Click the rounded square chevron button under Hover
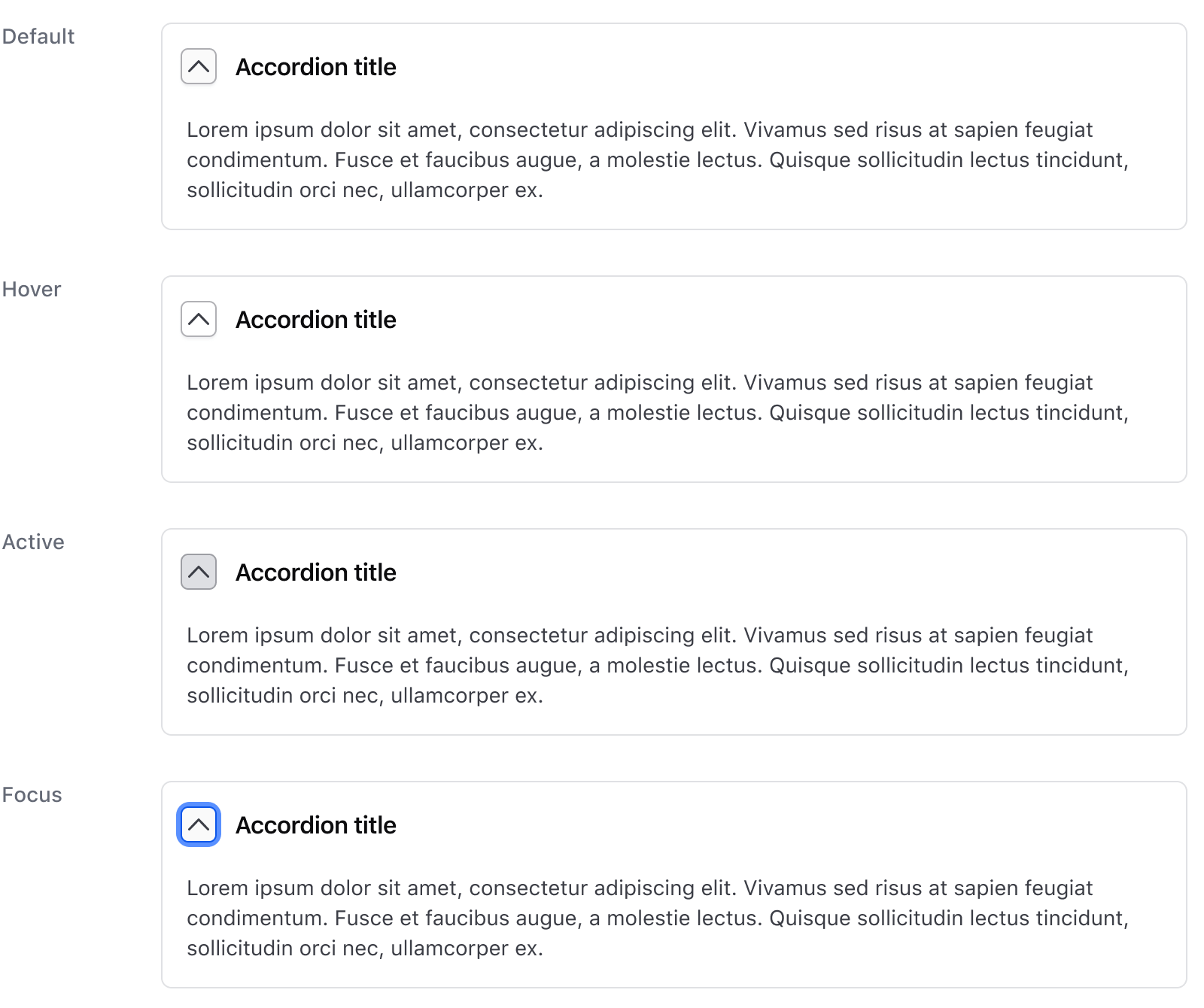This screenshot has height=1008, width=1204. pos(199,319)
